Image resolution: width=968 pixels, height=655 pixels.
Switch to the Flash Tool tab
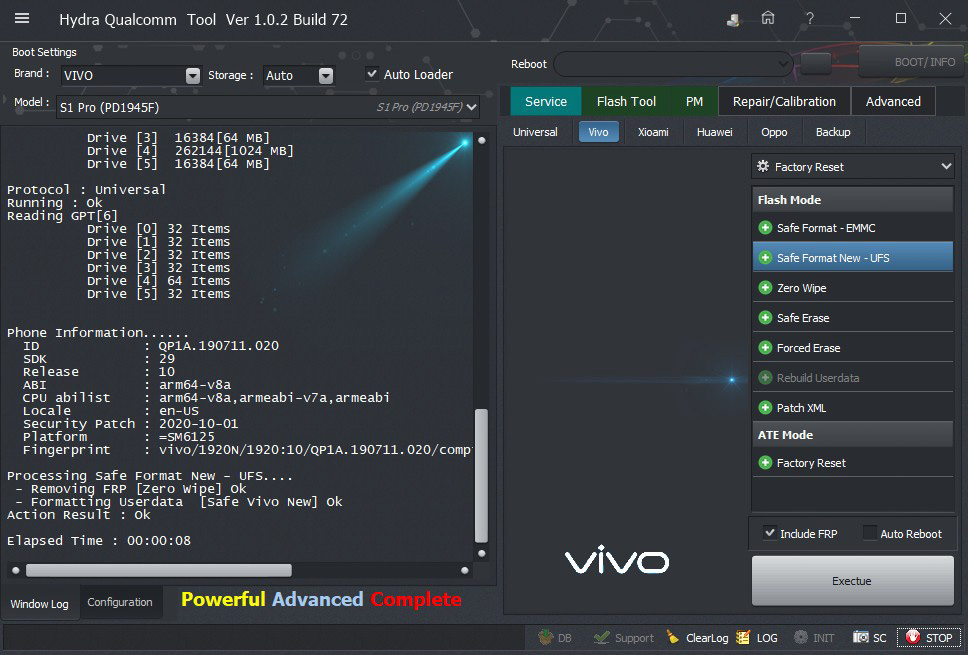(x=626, y=101)
